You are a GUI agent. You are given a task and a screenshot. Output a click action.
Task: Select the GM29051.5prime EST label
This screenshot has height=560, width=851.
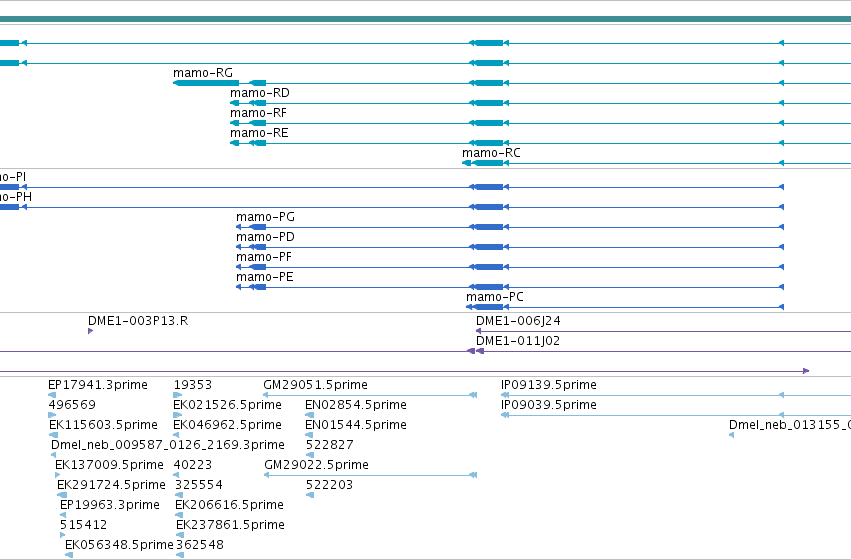(315, 385)
